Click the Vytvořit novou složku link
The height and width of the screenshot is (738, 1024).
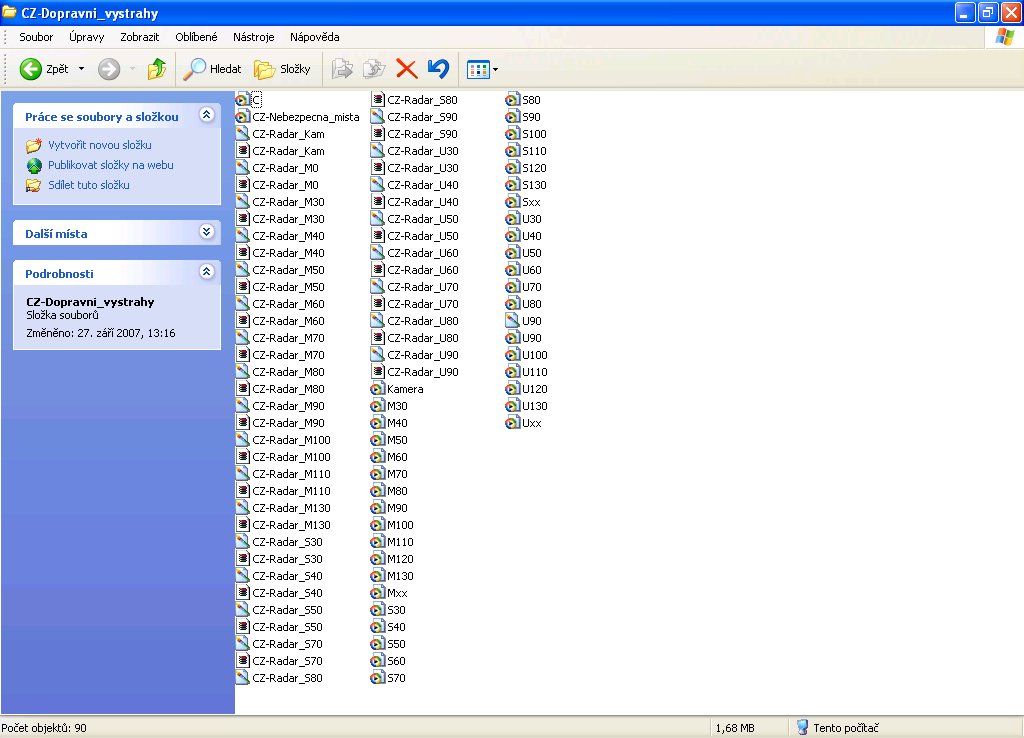pyautogui.click(x=99, y=145)
